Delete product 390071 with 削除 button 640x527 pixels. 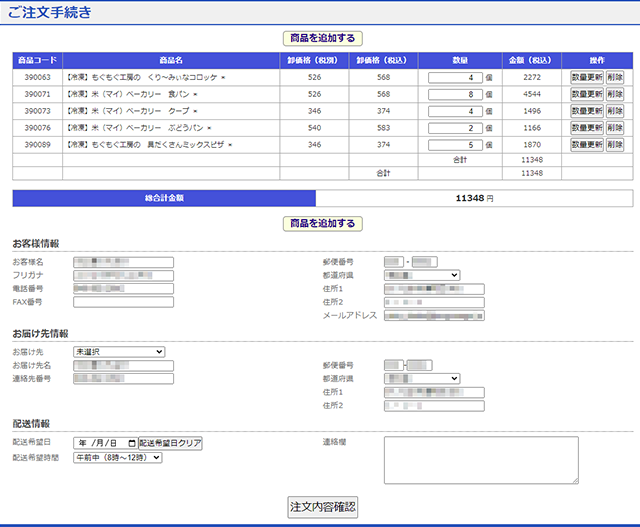[614, 94]
